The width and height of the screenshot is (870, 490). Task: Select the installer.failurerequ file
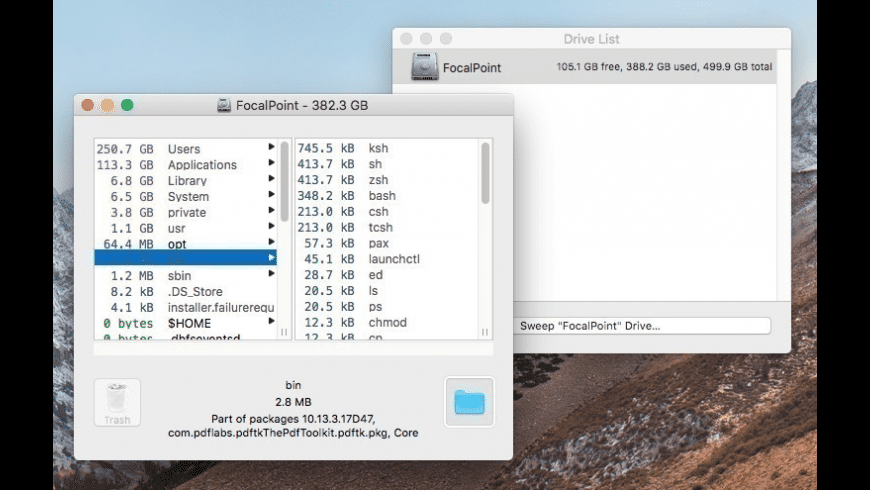185,307
